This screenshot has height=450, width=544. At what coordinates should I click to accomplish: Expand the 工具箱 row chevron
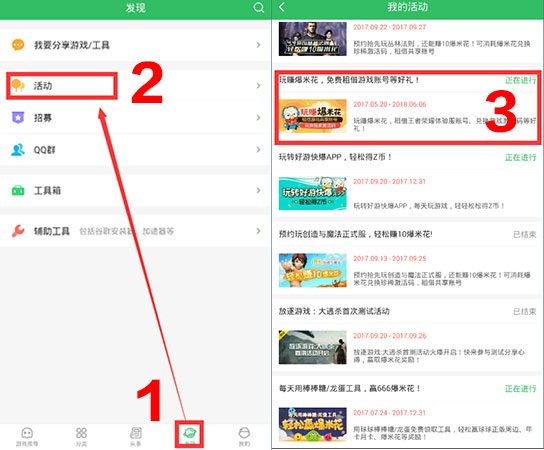click(x=258, y=190)
